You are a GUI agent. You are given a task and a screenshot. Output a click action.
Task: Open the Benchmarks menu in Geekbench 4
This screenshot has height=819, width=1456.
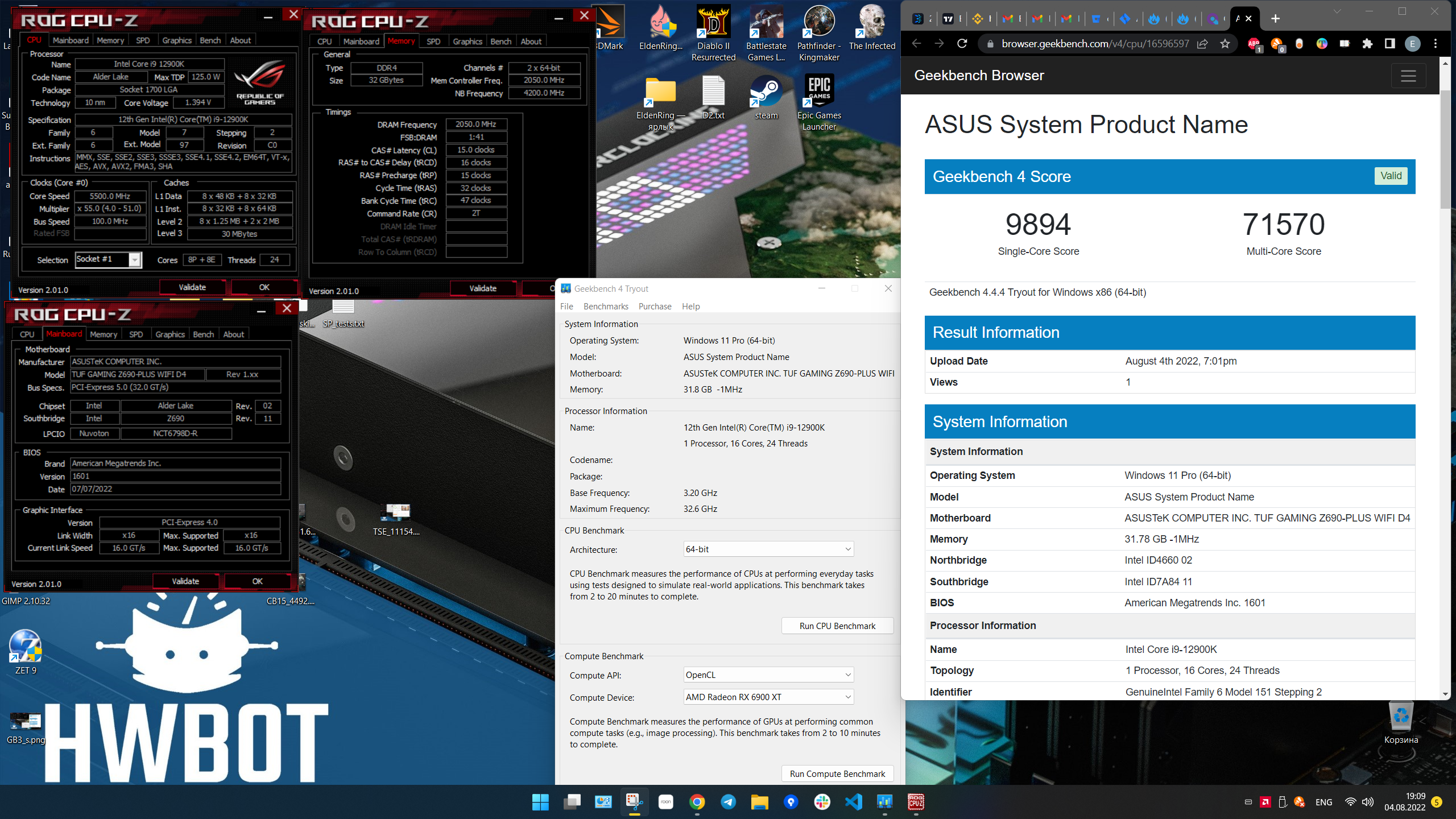[x=606, y=306]
